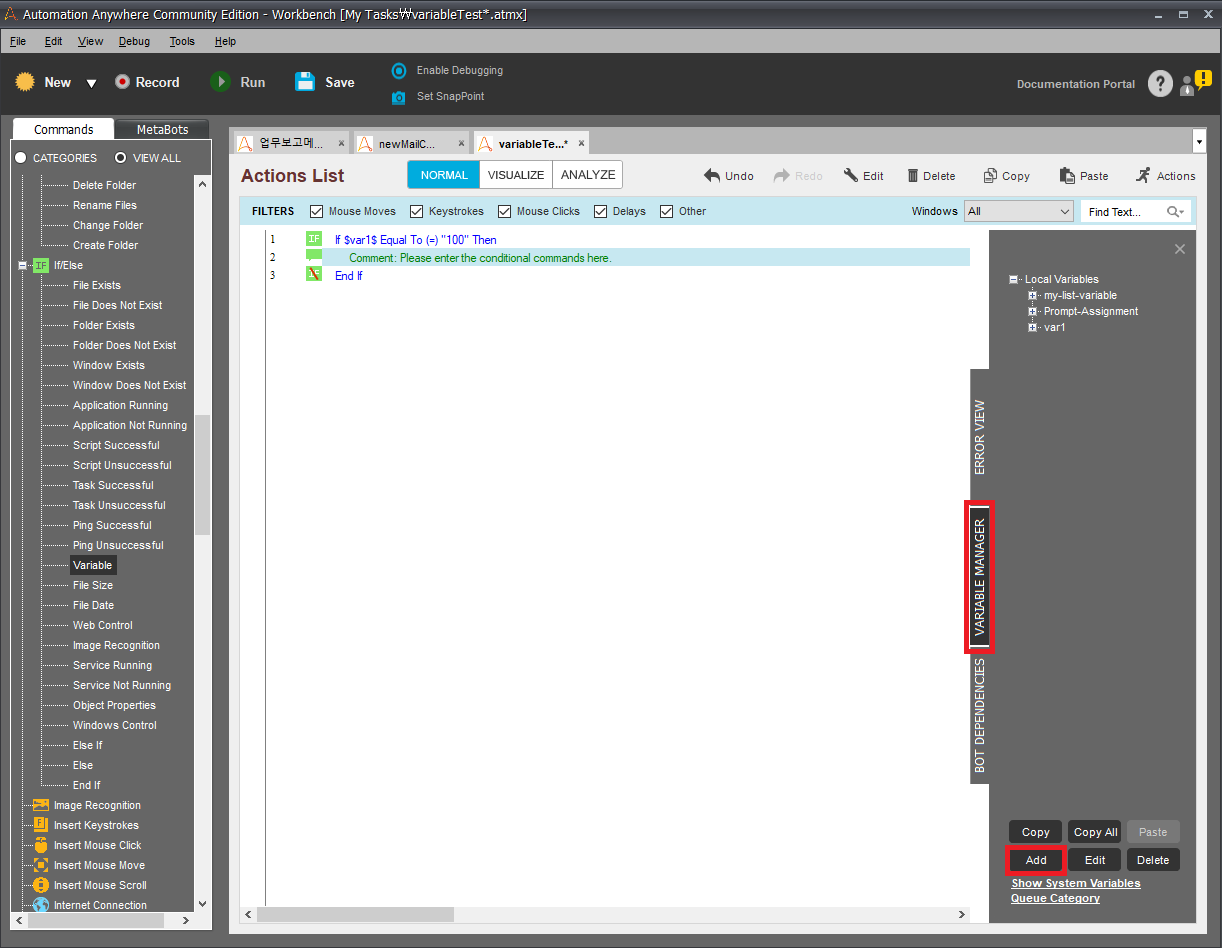The height and width of the screenshot is (948, 1222).
Task: Open the ERROR VIEW side tab
Action: (980, 437)
